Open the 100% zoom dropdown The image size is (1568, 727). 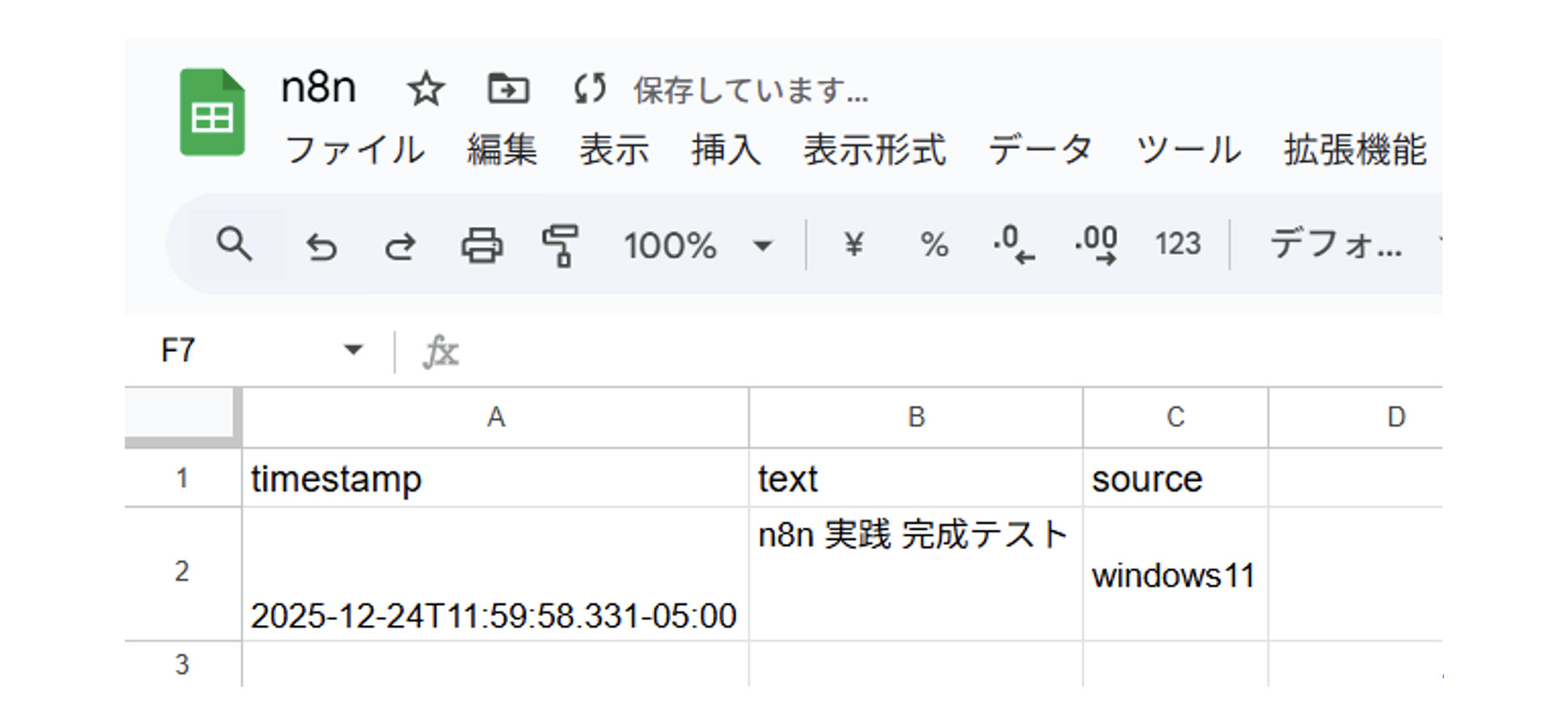coord(698,245)
